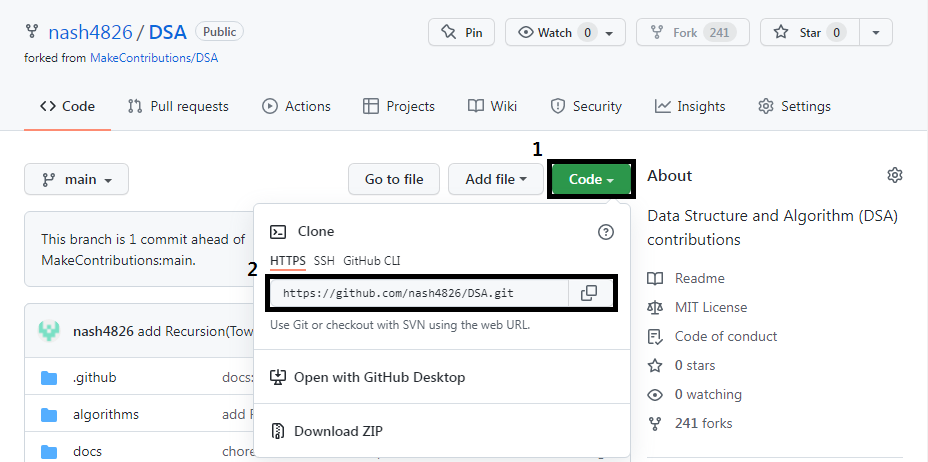Switch to Pull requests tab
928x462 pixels.
[x=178, y=106]
